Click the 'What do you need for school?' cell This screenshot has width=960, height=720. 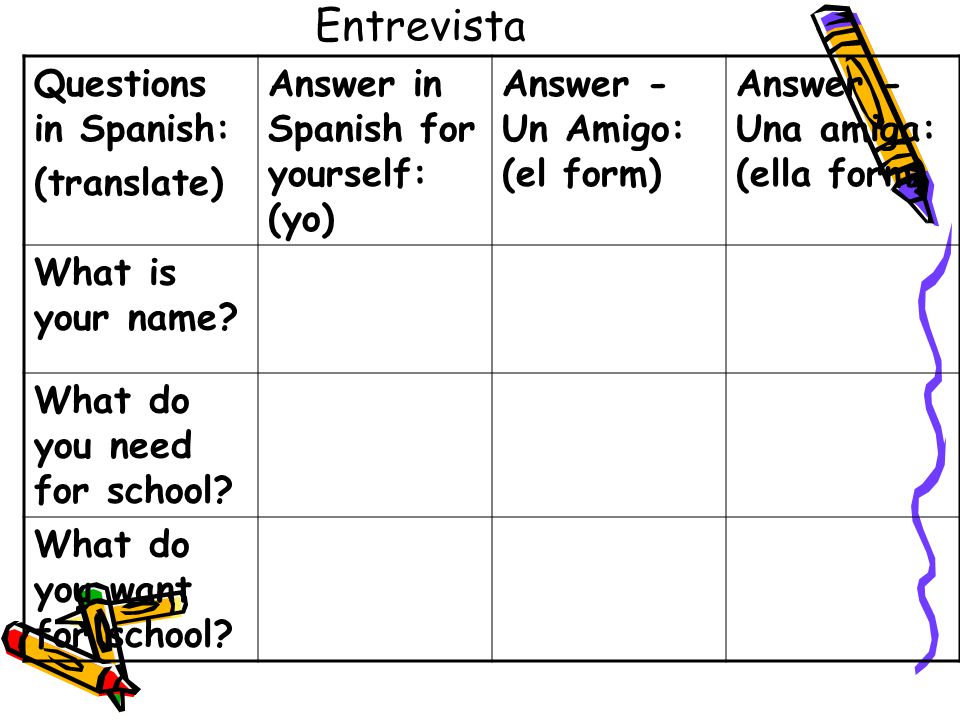pos(141,444)
